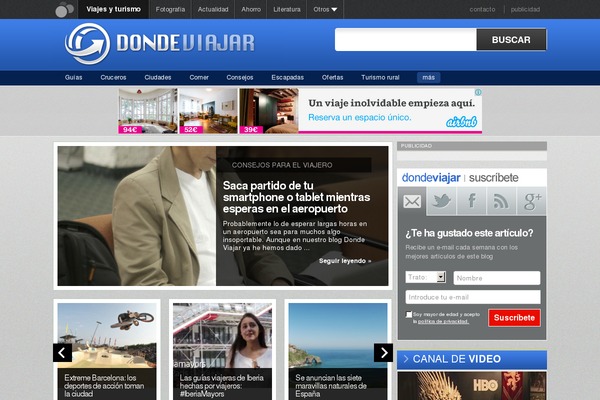Screen dimensions: 600x400
Task: Show next articles with right carousel arrow
Action: (383, 353)
